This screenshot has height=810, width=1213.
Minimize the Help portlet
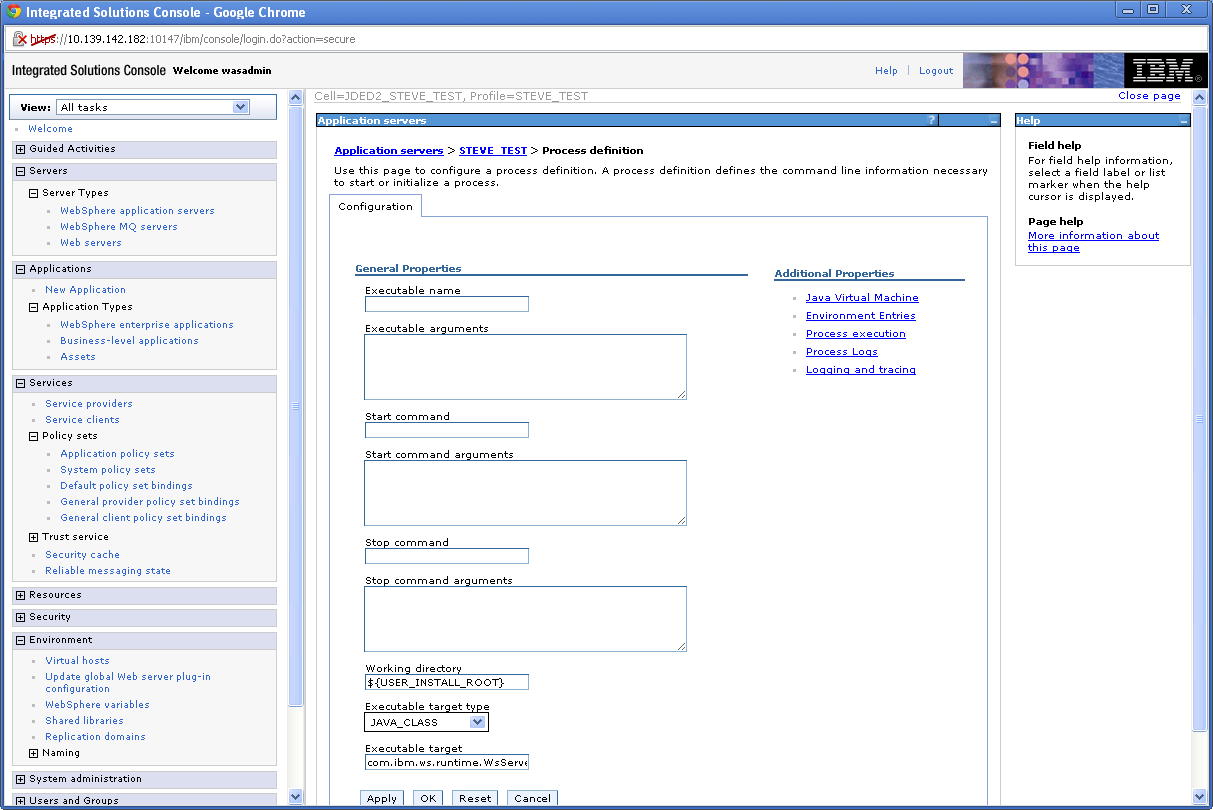pyautogui.click(x=1183, y=120)
